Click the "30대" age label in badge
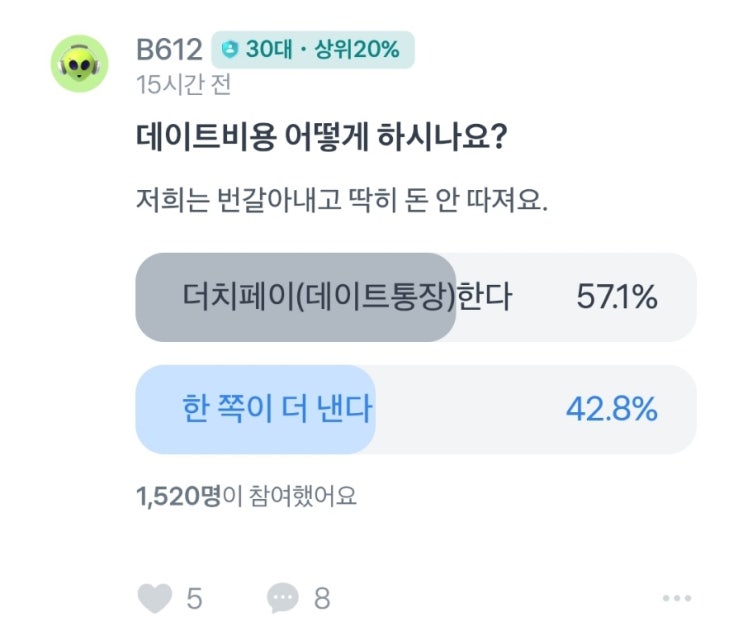This screenshot has height=627, width=743. tap(268, 48)
